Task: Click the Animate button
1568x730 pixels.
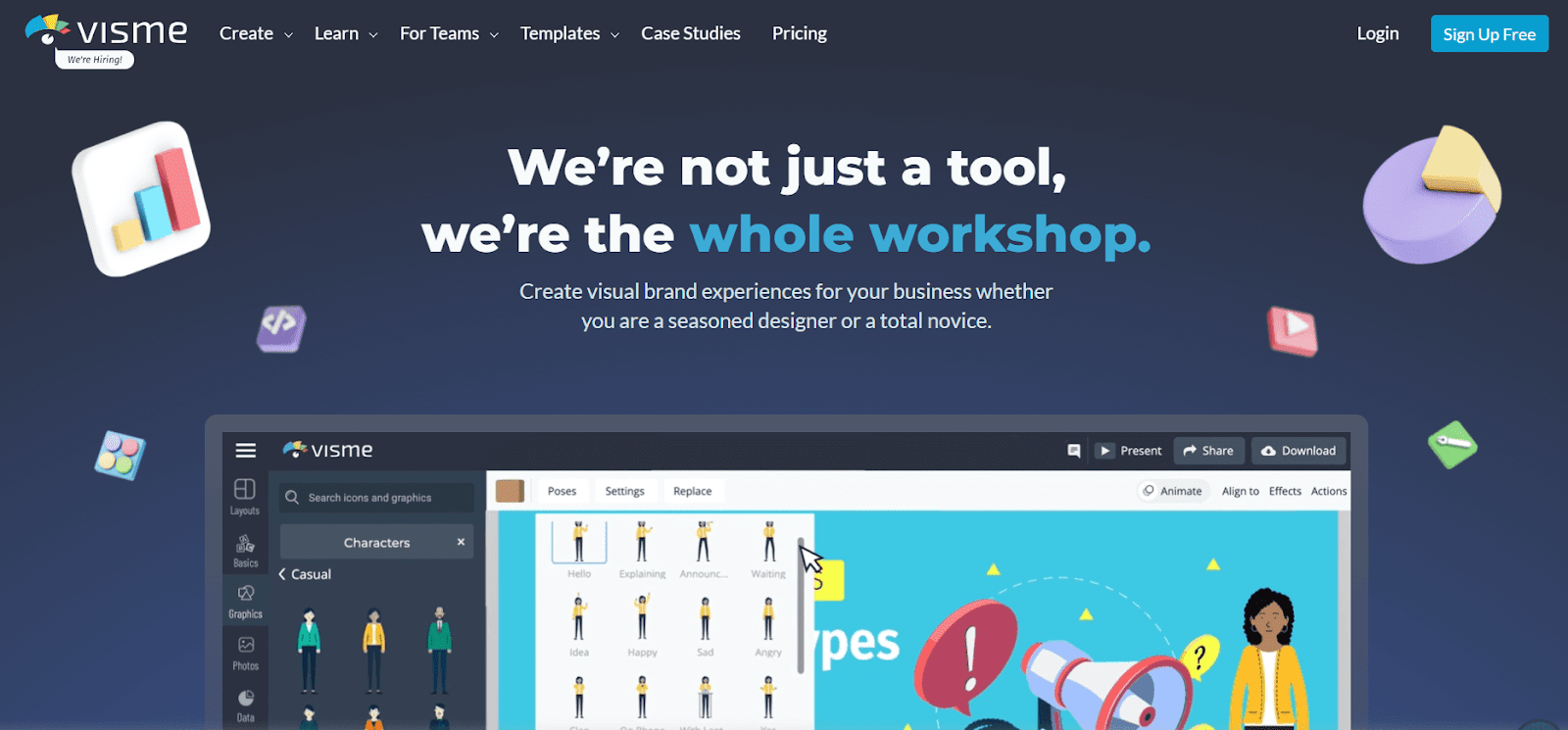Action: (1173, 491)
